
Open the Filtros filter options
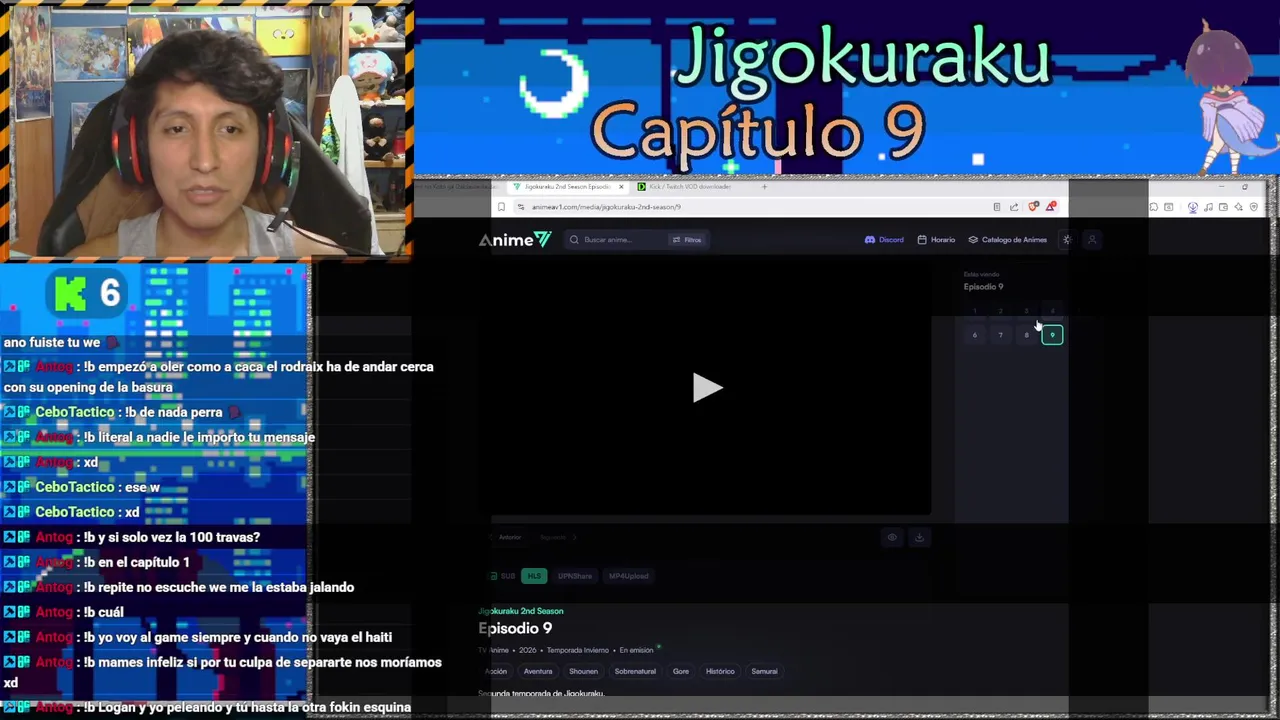[687, 240]
